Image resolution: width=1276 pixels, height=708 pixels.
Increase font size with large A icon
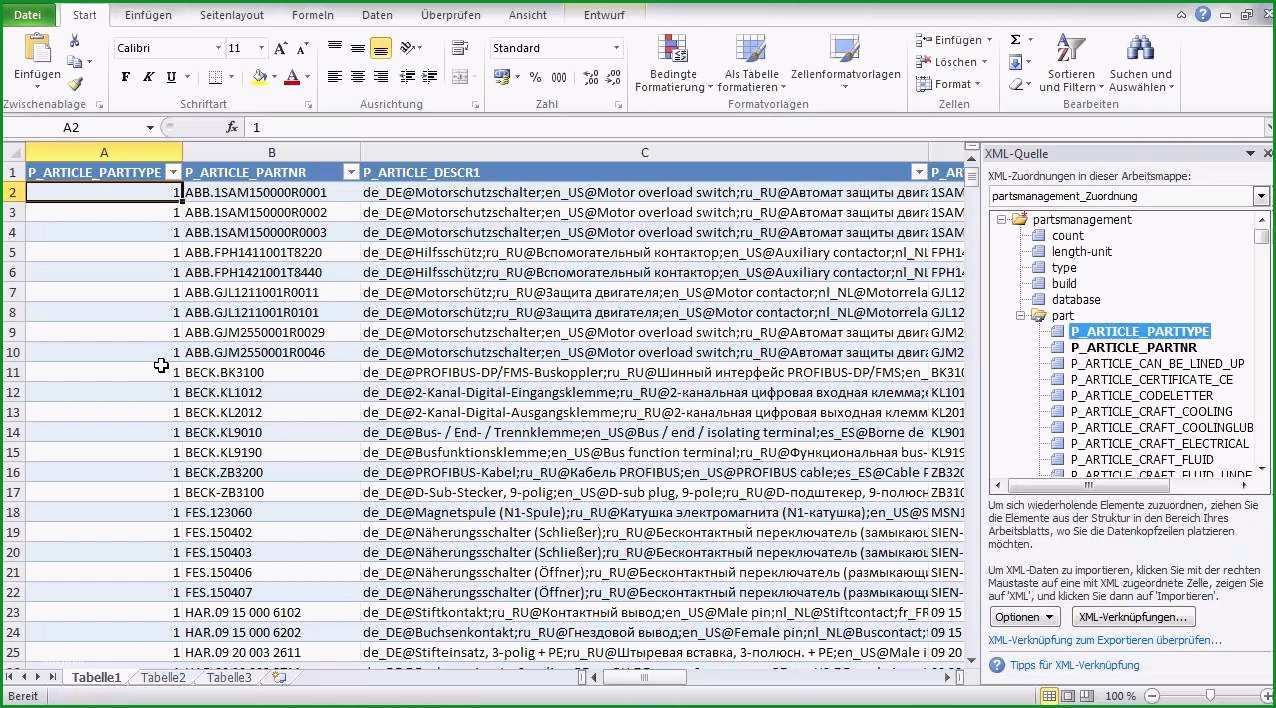281,48
